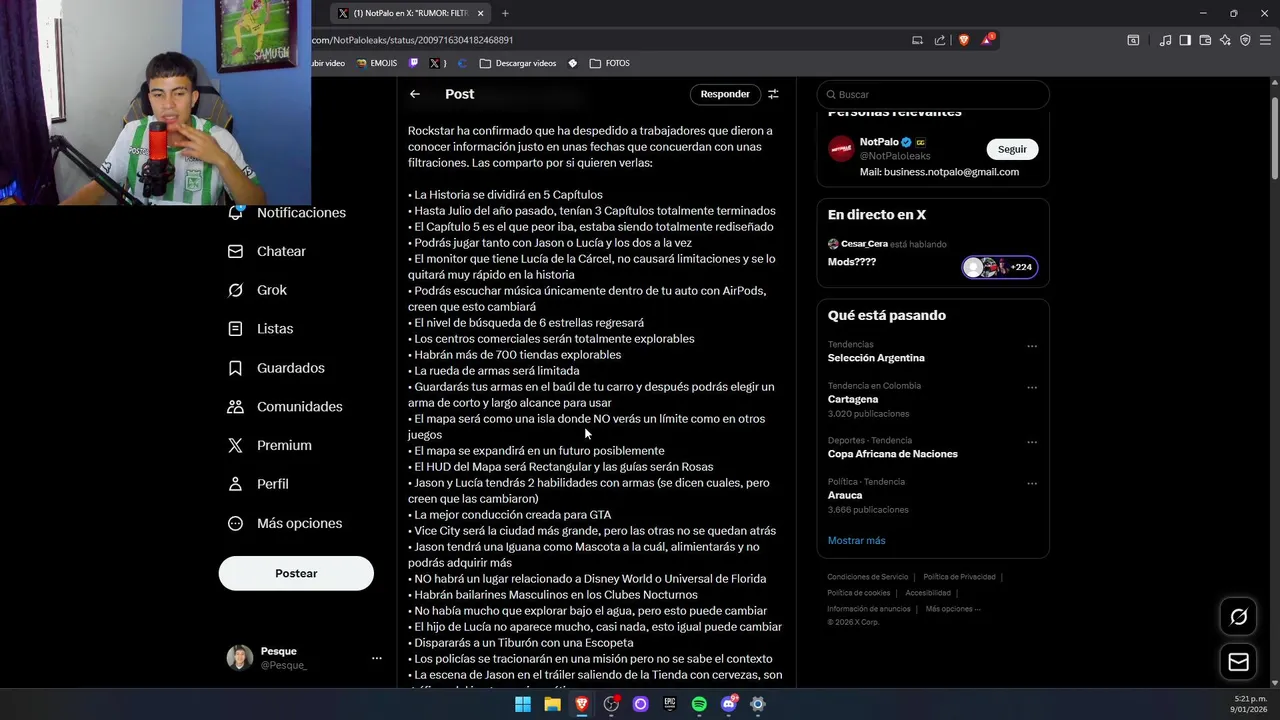Expand Más opciones in the footer
The width and height of the screenshot is (1280, 720).
(952, 609)
